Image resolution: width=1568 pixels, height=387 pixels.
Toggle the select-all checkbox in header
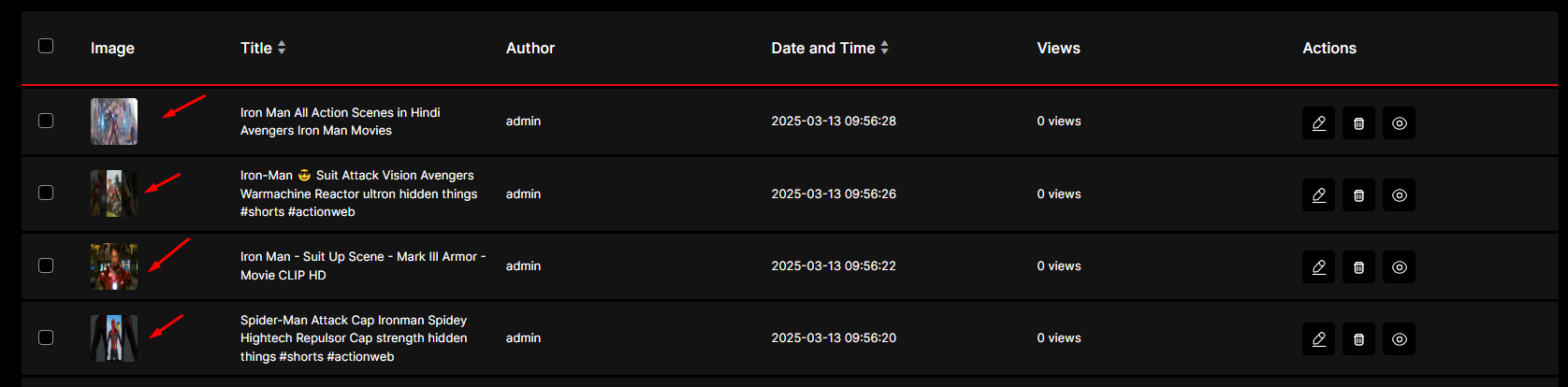[x=46, y=46]
